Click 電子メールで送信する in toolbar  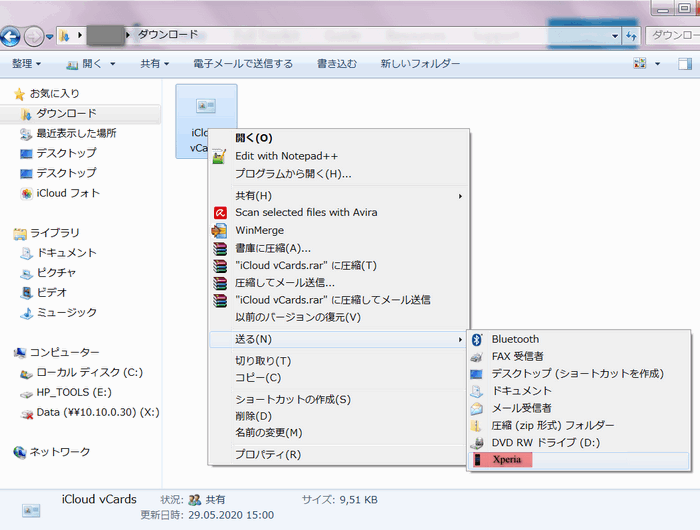tap(243, 64)
